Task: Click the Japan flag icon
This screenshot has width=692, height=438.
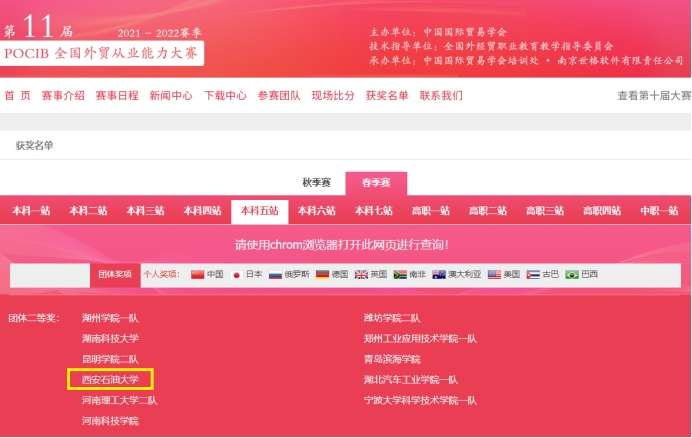Action: (237, 274)
